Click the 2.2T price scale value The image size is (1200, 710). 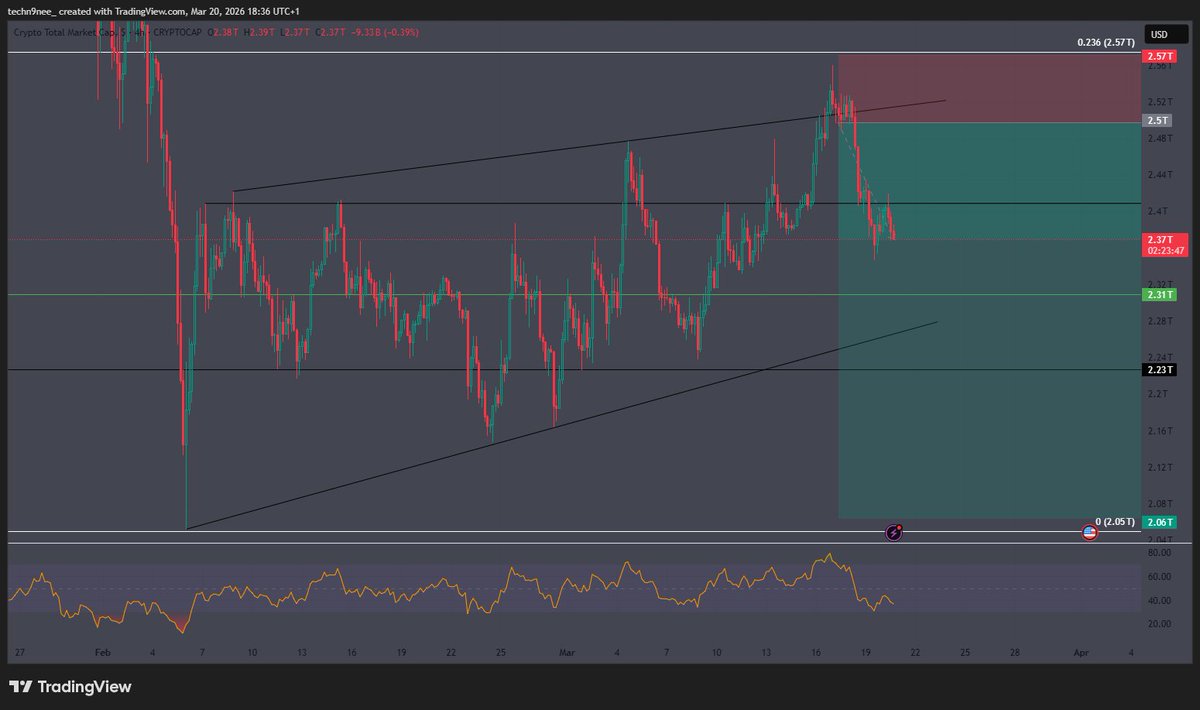coord(1159,394)
